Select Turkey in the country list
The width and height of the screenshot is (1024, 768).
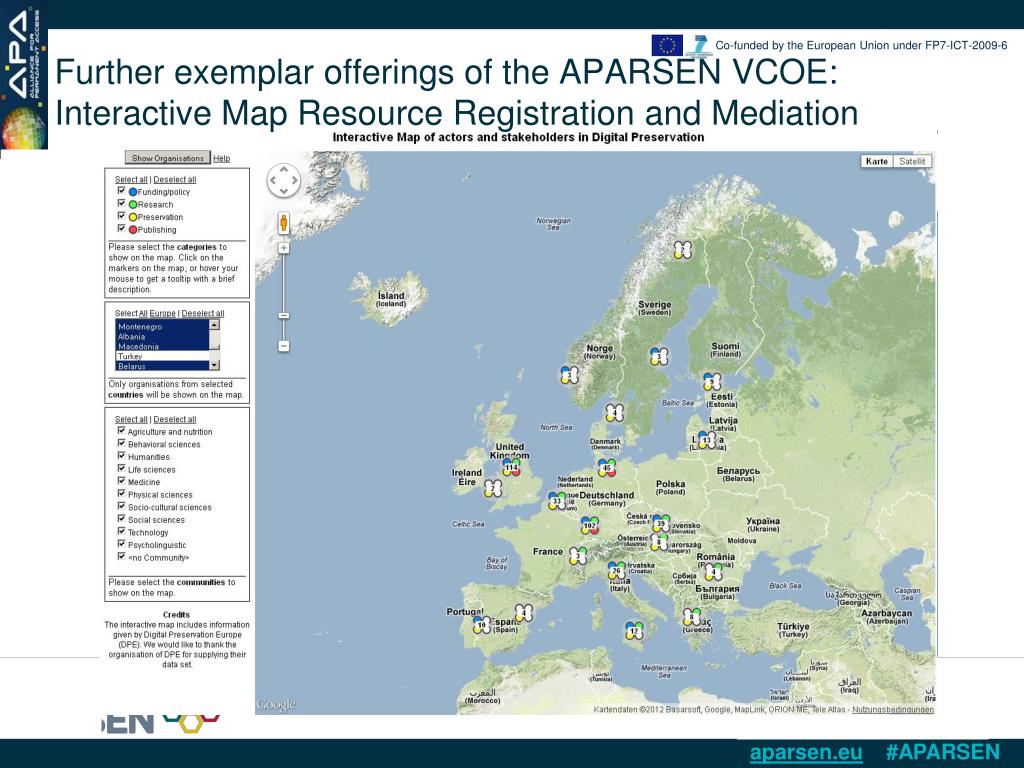pos(163,356)
